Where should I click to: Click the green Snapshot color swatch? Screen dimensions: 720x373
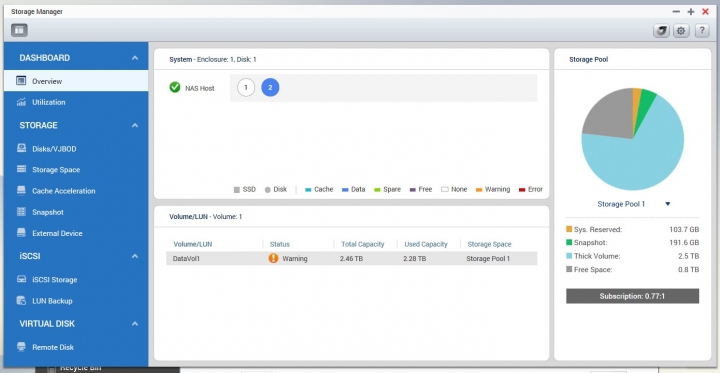569,242
